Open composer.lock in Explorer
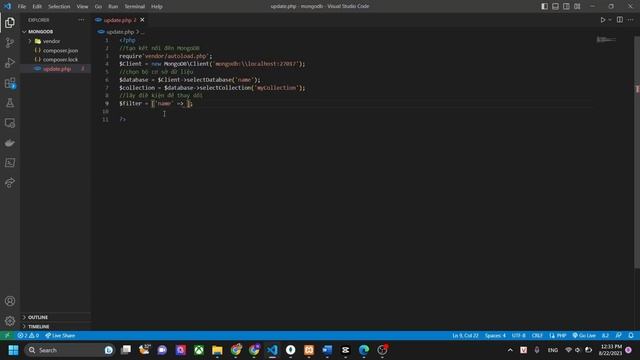 coord(56,60)
